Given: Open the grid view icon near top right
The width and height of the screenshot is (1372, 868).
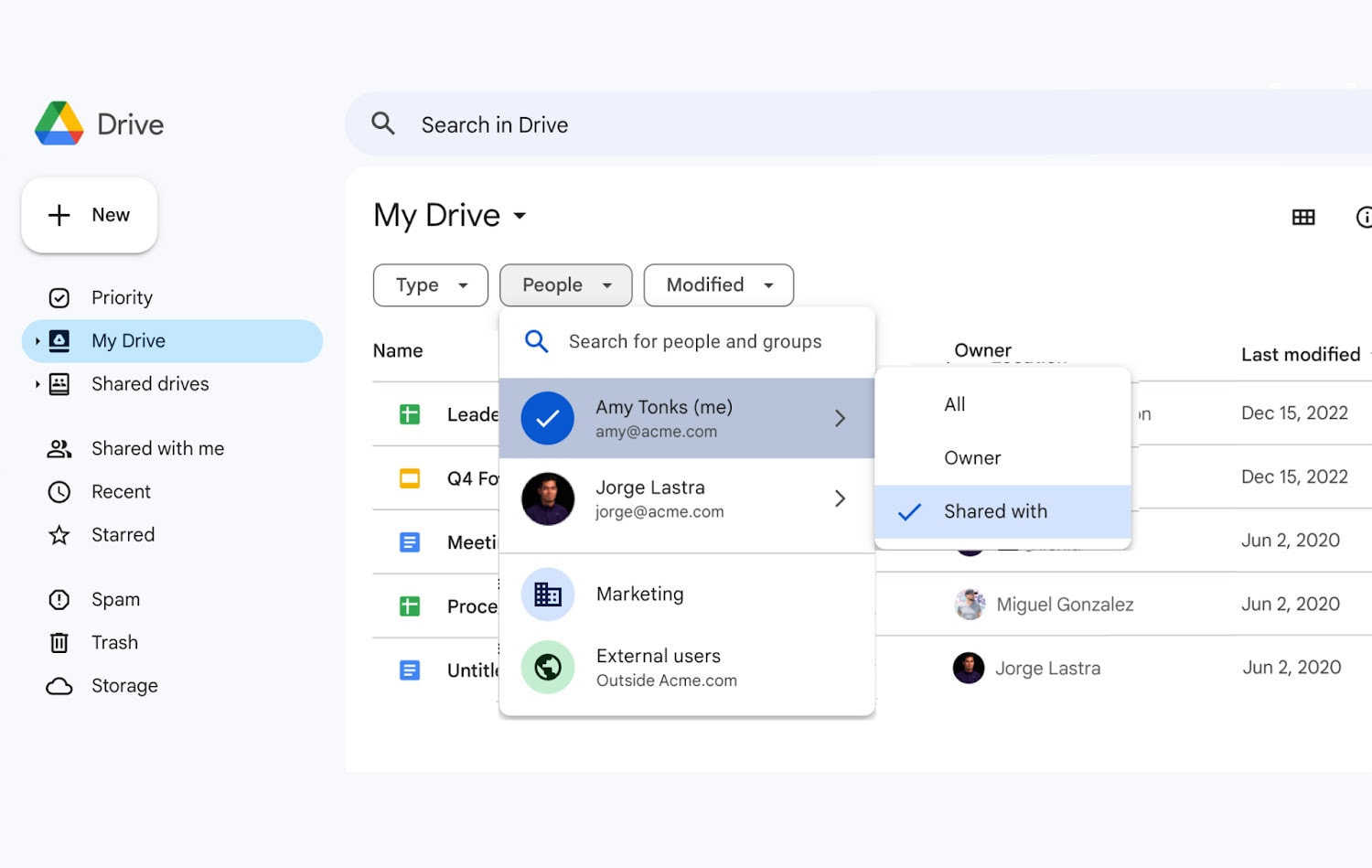Looking at the screenshot, I should [1302, 217].
